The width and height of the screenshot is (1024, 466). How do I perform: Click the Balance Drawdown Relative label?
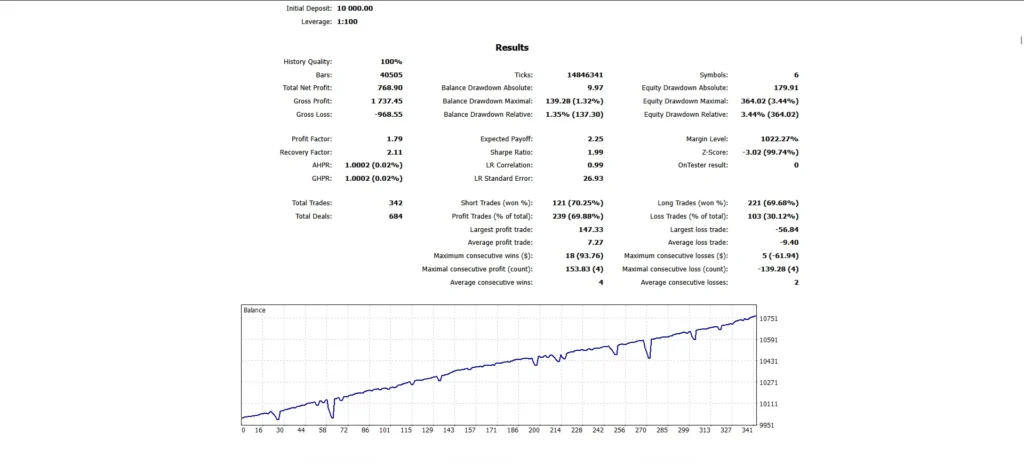pyautogui.click(x=488, y=114)
